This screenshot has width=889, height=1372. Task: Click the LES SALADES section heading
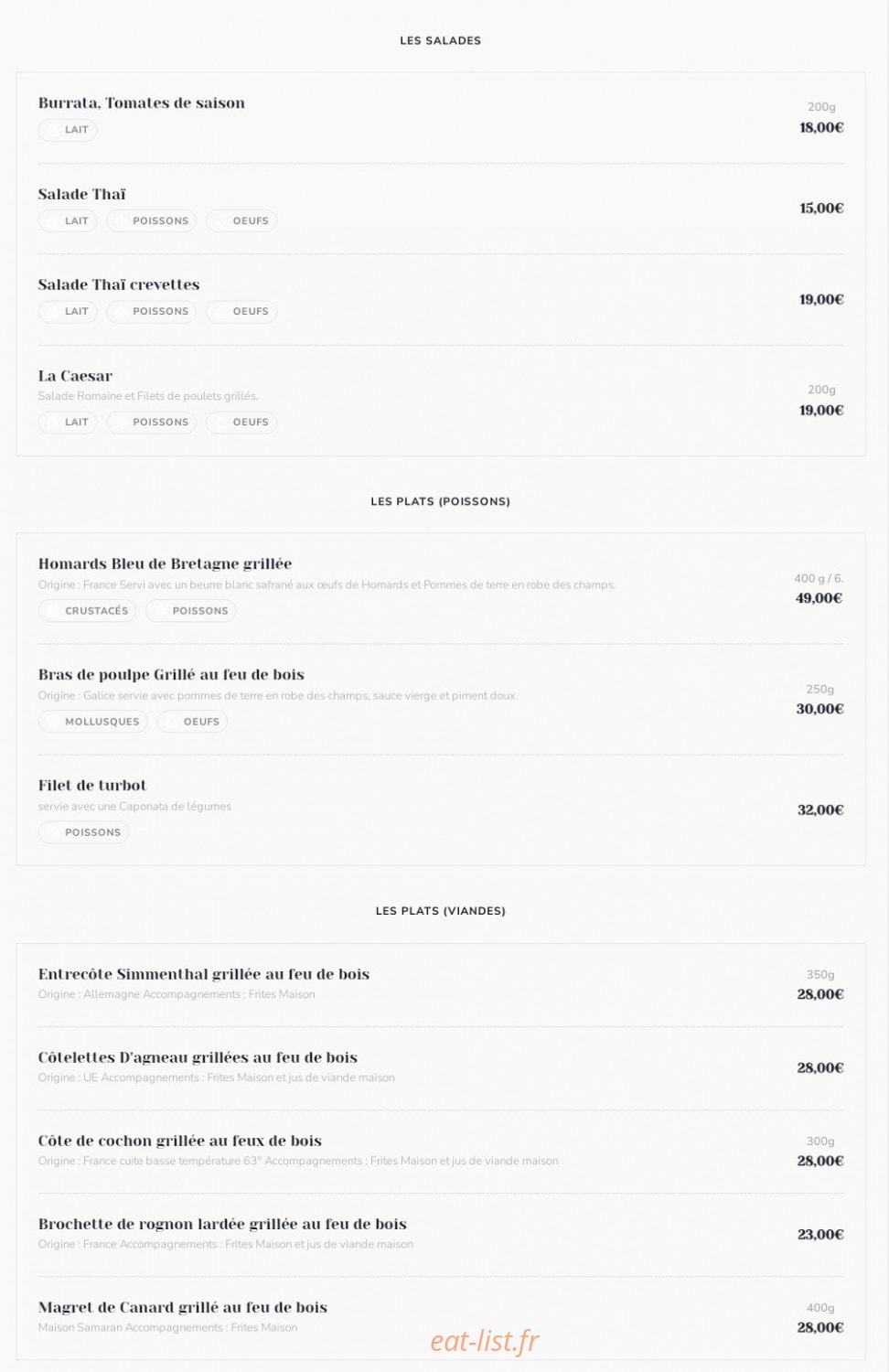coord(440,40)
